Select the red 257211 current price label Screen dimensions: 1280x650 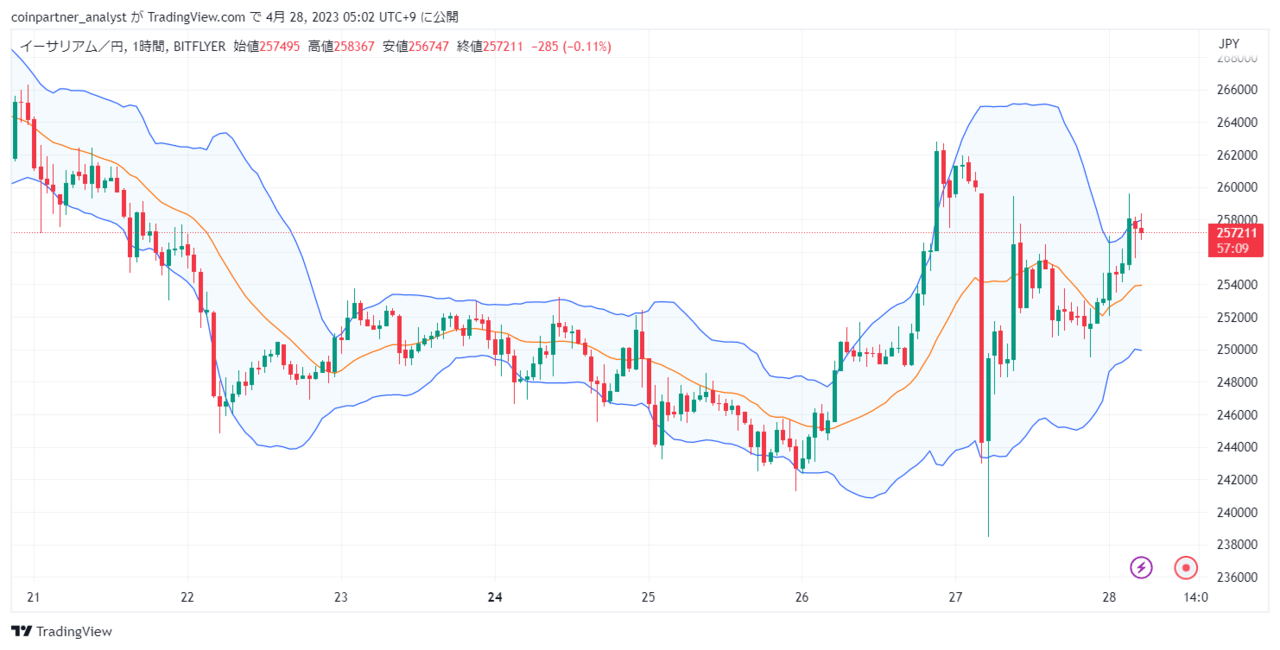pyautogui.click(x=1237, y=232)
